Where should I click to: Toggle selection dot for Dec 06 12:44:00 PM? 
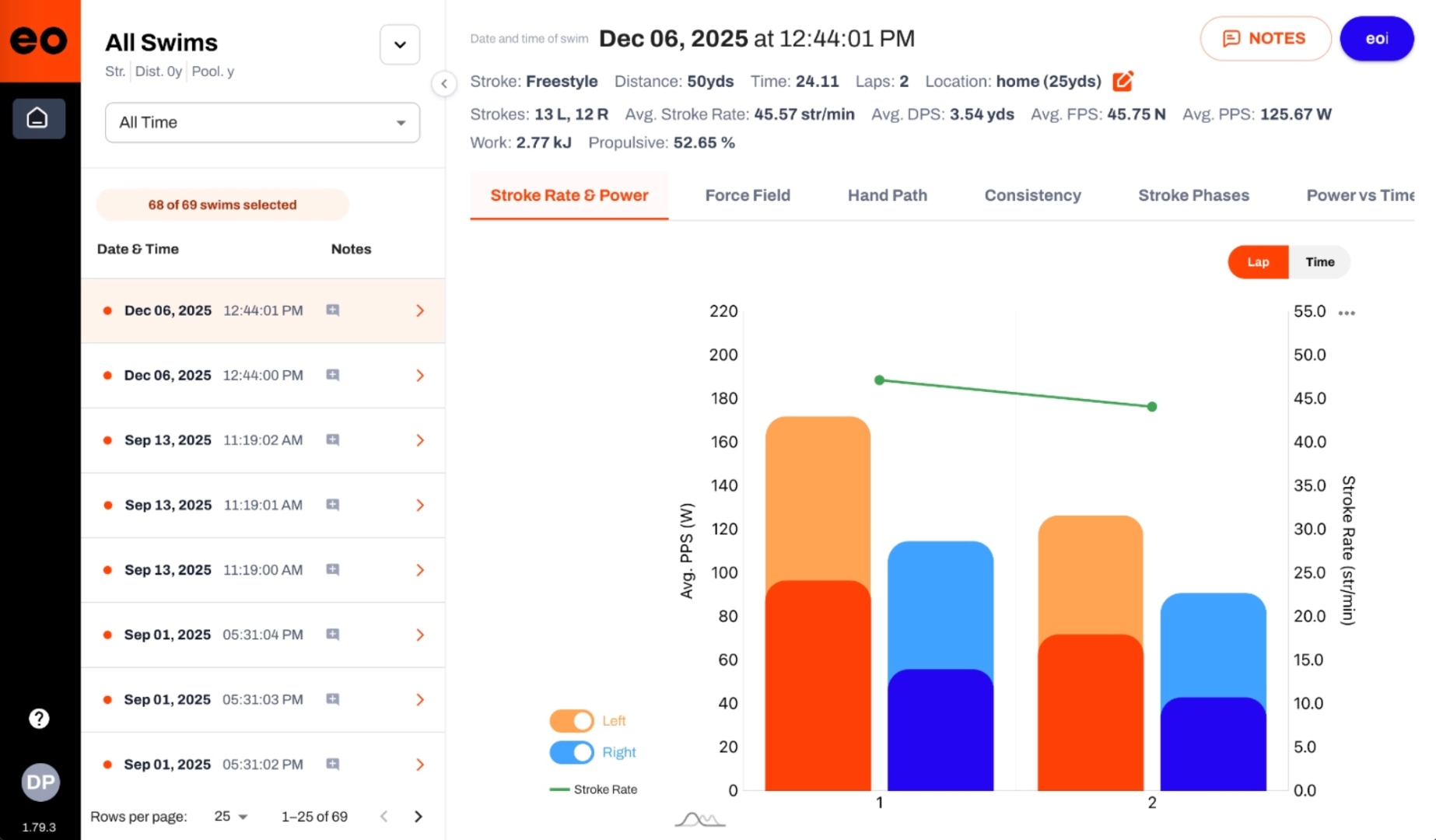tap(107, 375)
